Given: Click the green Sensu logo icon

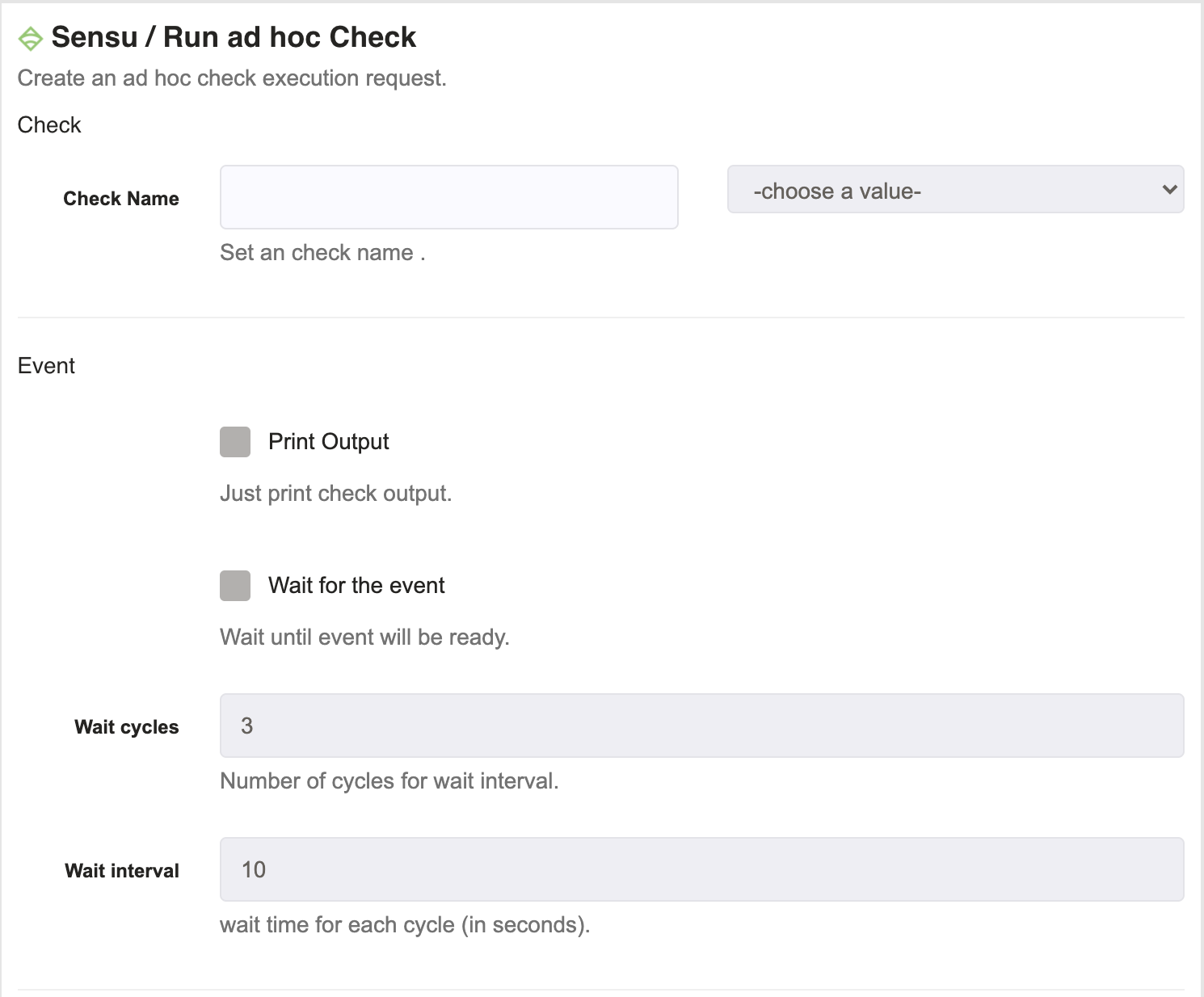Looking at the screenshot, I should 30,38.
